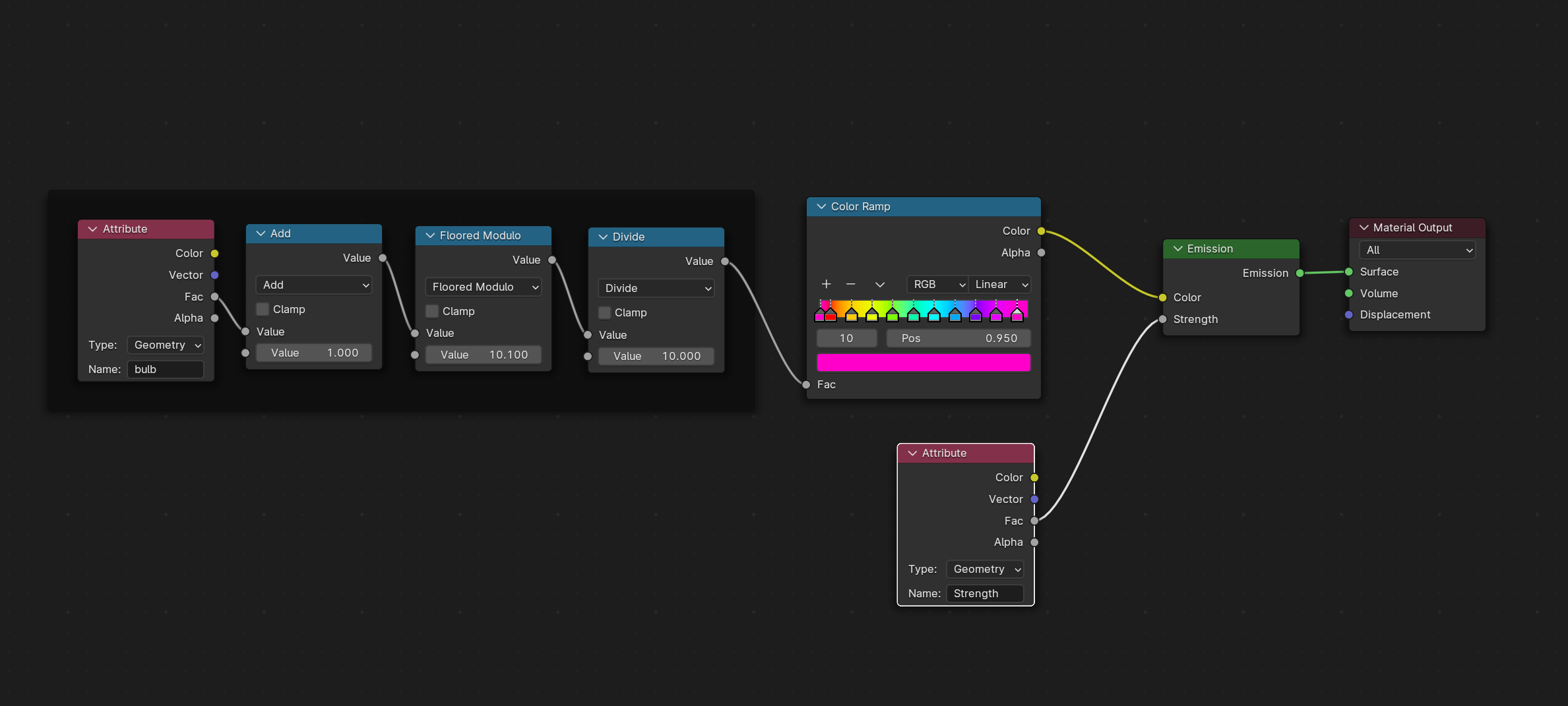Collapse the Emission node header
Image resolution: width=1568 pixels, height=706 pixels.
1178,249
